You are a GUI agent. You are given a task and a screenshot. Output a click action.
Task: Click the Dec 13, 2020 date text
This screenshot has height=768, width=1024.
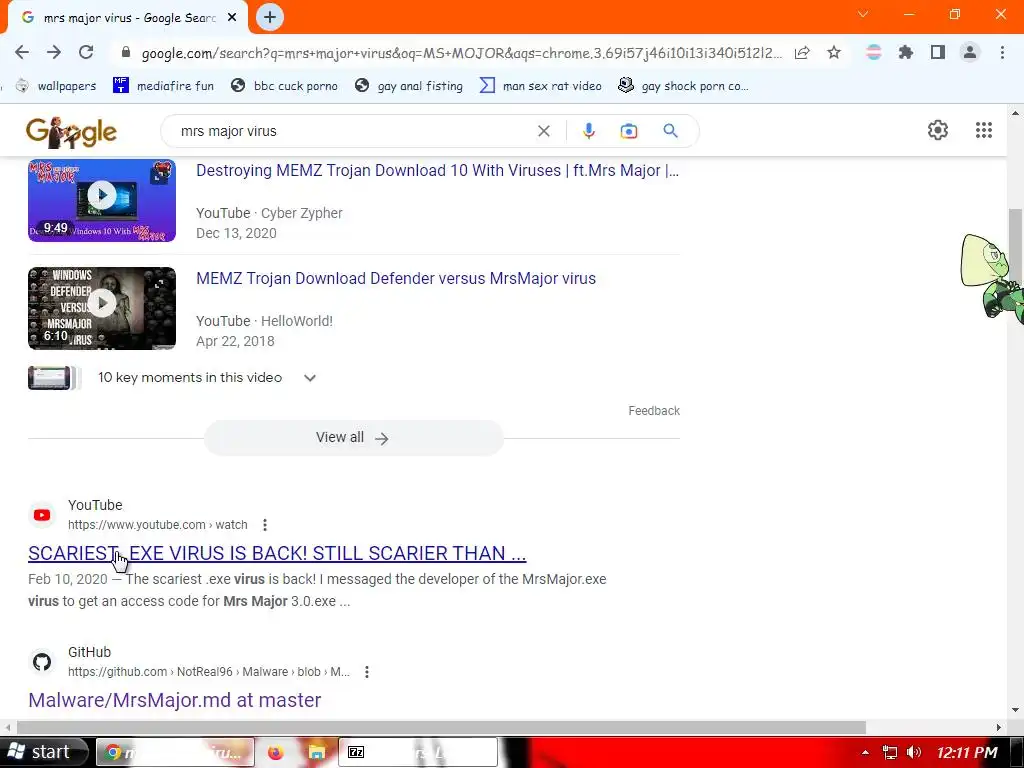click(236, 233)
